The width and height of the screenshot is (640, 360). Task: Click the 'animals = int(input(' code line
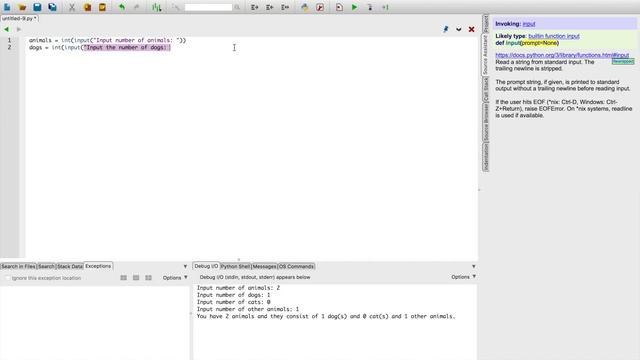(x=107, y=40)
